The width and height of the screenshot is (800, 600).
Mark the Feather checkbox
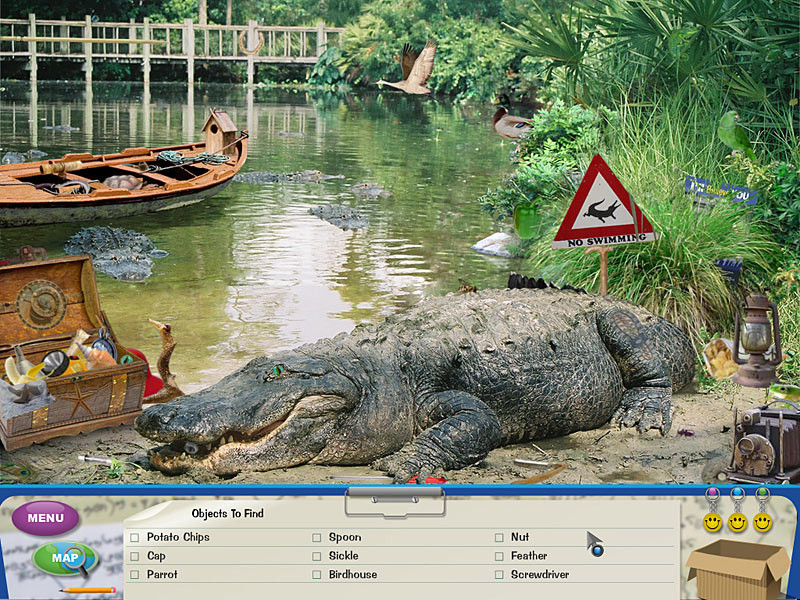click(x=499, y=556)
